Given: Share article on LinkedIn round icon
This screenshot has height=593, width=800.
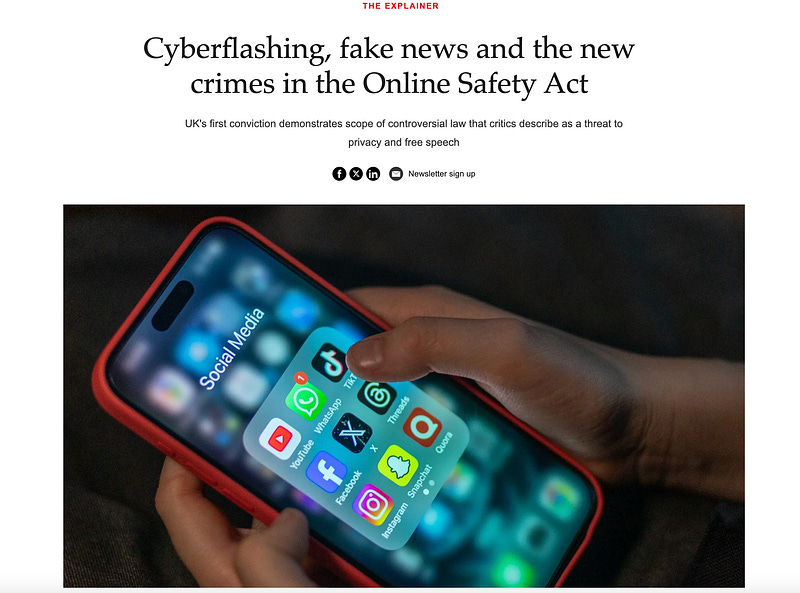Looking at the screenshot, I should [x=373, y=174].
